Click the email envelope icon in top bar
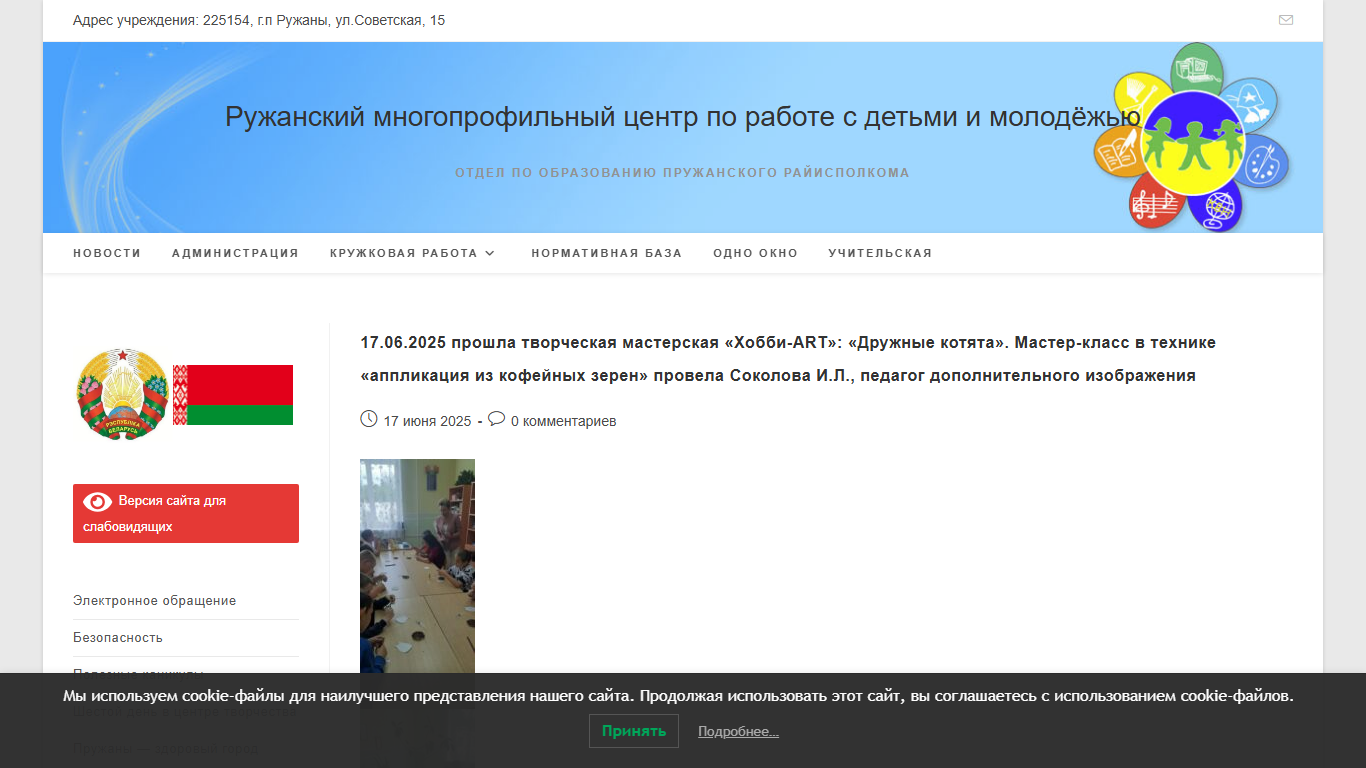 click(x=1286, y=20)
